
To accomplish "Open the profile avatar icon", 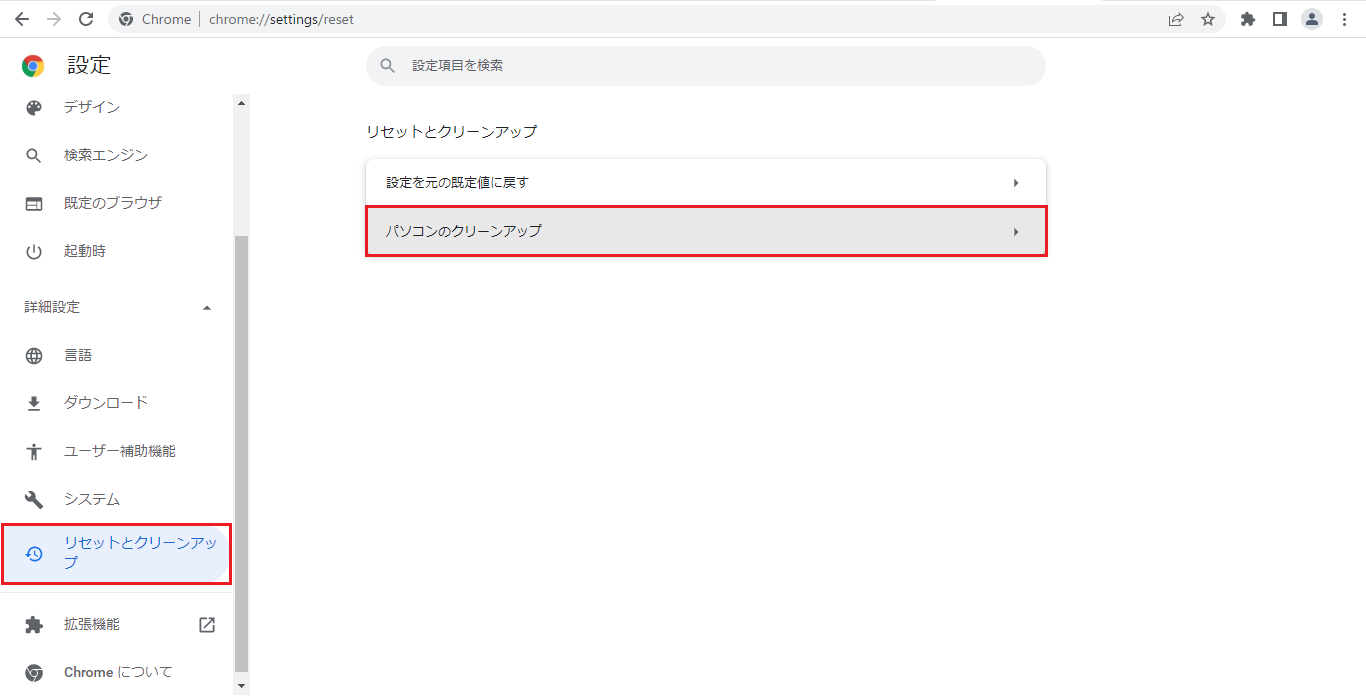I will 1312,19.
